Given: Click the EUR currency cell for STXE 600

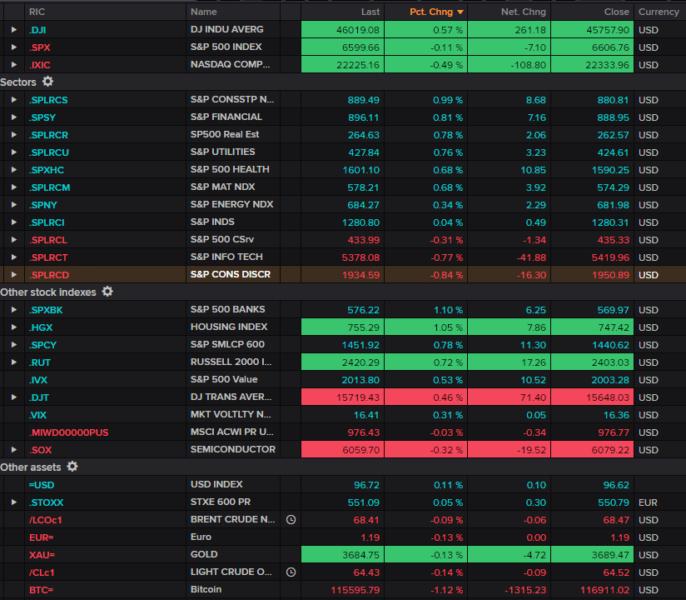Looking at the screenshot, I should point(648,502).
